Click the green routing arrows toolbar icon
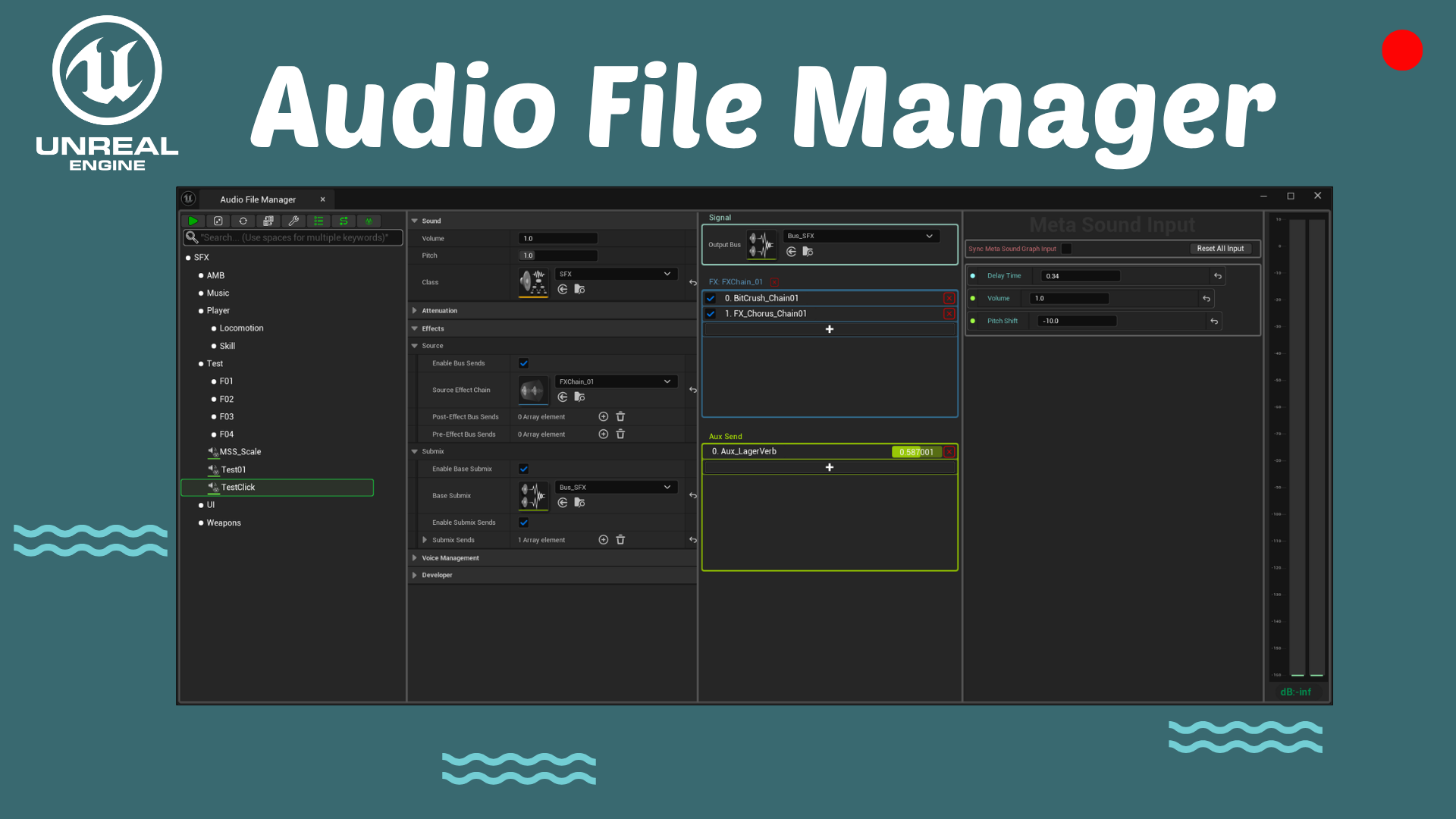This screenshot has width=1456, height=819. pos(344,221)
